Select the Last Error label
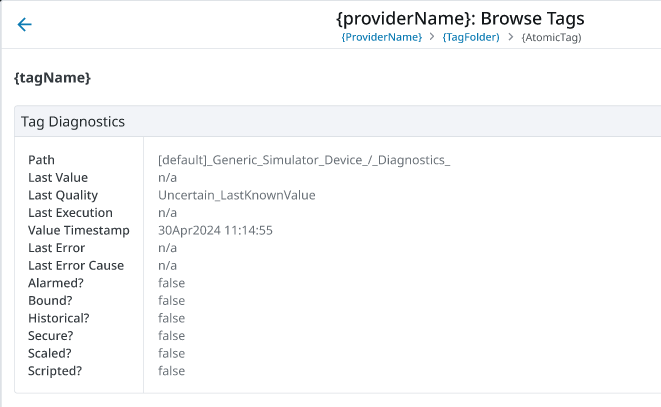Viewport: 661px width, 407px height. tap(56, 248)
